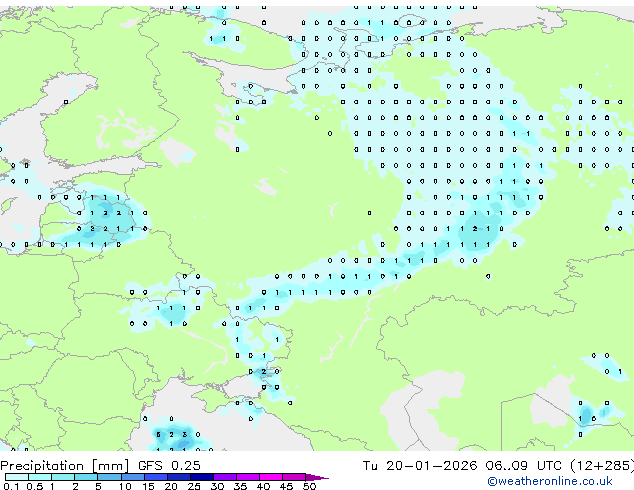Click the legend label '20'
634x490 pixels.
click(x=171, y=486)
